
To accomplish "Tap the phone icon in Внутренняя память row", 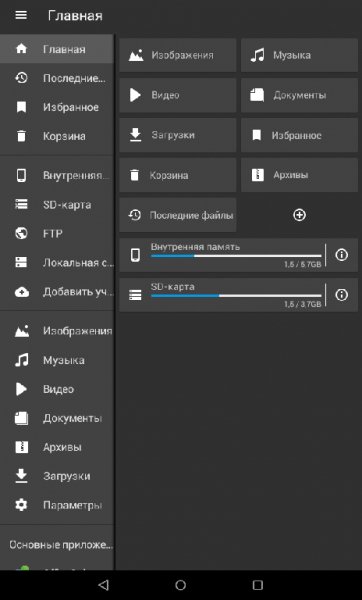I will click(135, 255).
